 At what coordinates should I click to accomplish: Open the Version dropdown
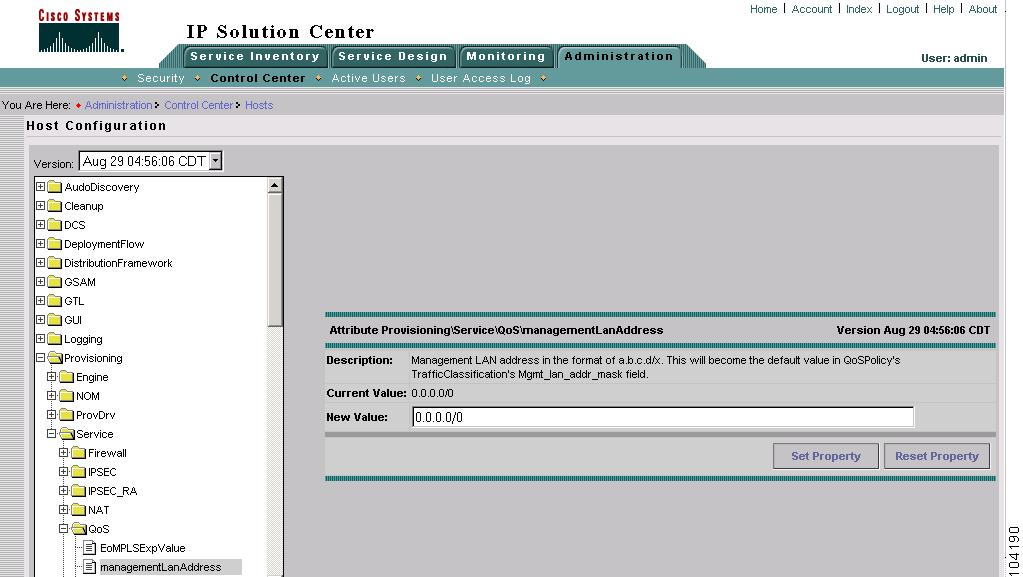[215, 161]
